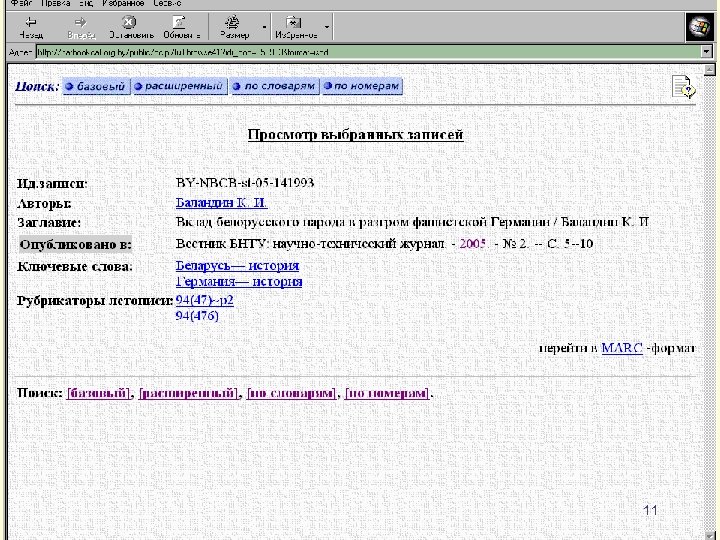Open the Правка menu
720x540 pixels.
click(x=55, y=3)
